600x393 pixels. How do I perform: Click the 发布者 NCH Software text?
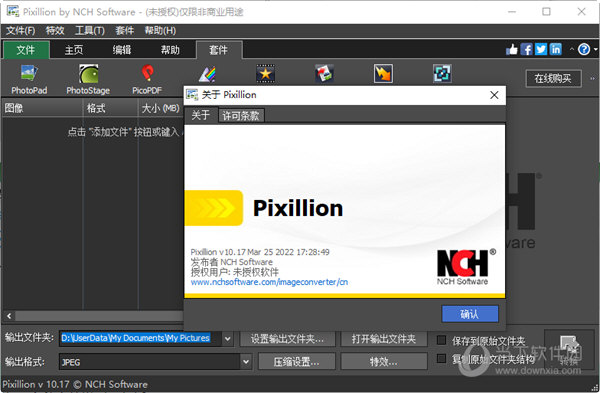(232, 262)
